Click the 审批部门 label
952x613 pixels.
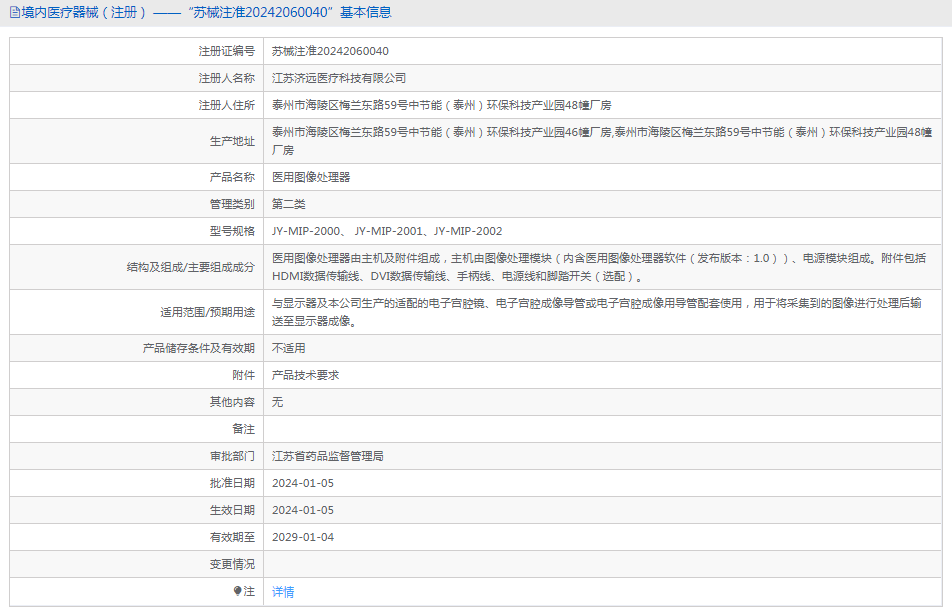[232, 456]
